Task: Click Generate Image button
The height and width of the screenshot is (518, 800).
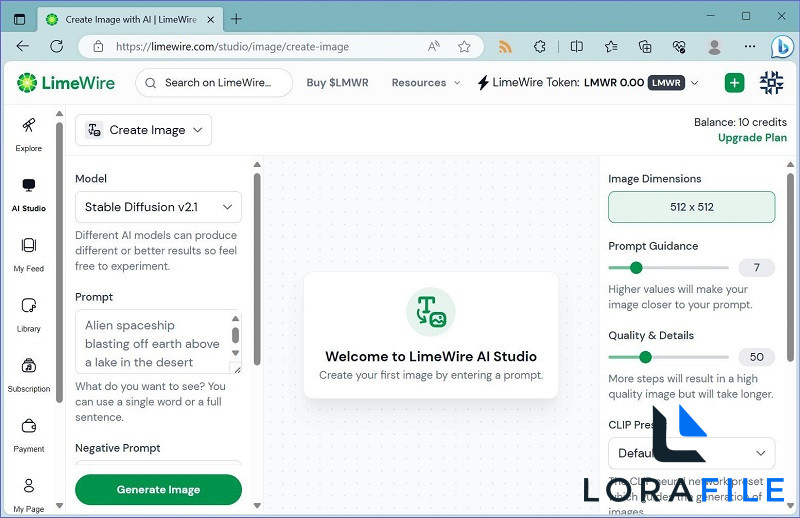Action: click(158, 489)
